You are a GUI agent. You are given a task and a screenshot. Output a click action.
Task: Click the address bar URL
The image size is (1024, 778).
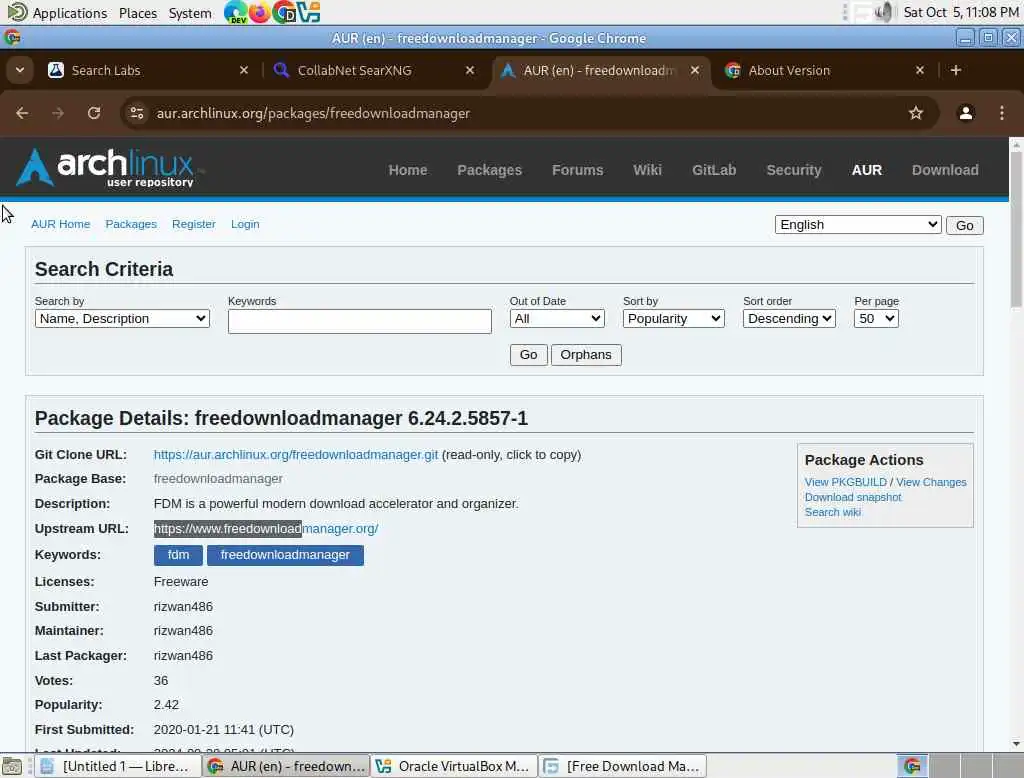pos(313,113)
